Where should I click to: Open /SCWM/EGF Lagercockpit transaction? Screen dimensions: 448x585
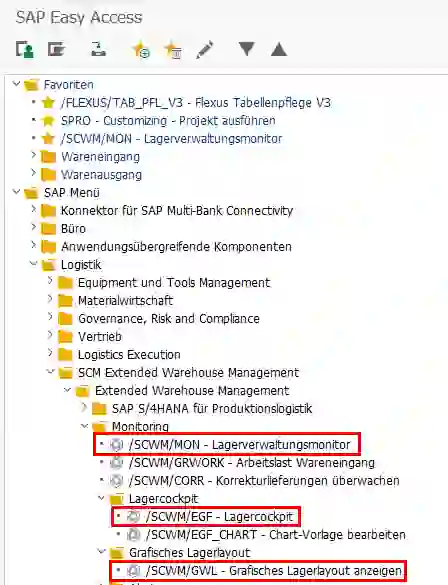point(219,517)
